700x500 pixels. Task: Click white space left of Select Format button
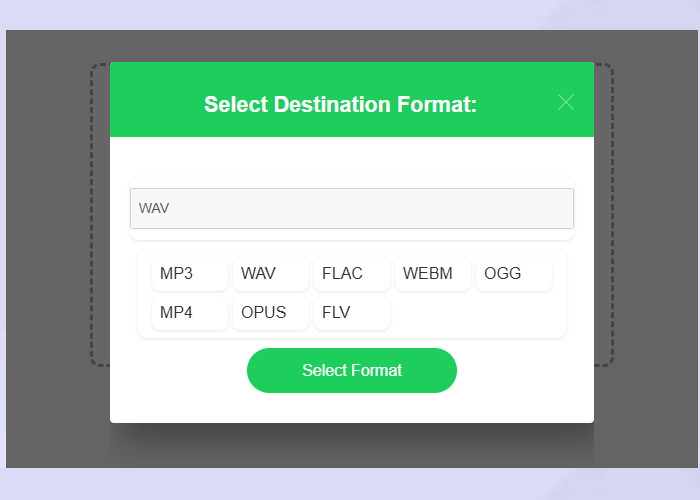(x=179, y=371)
